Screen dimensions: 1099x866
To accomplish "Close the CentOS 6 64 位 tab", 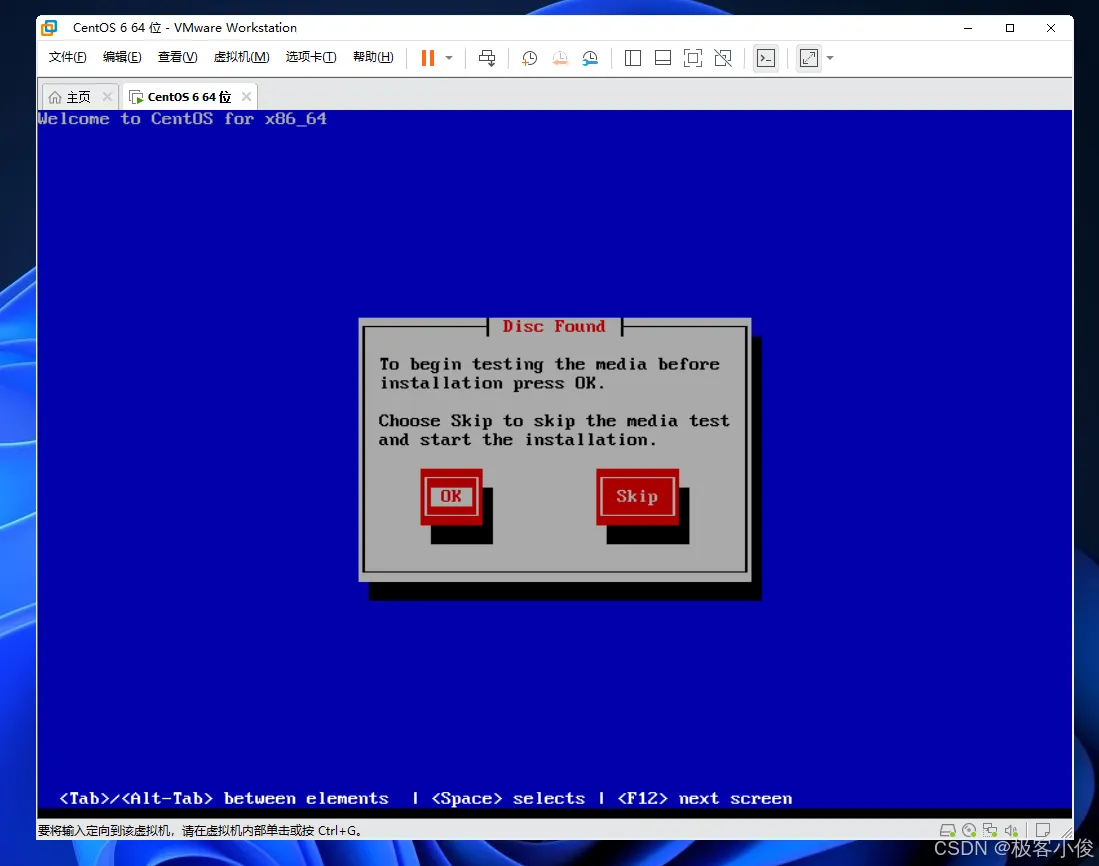I will coord(246,97).
